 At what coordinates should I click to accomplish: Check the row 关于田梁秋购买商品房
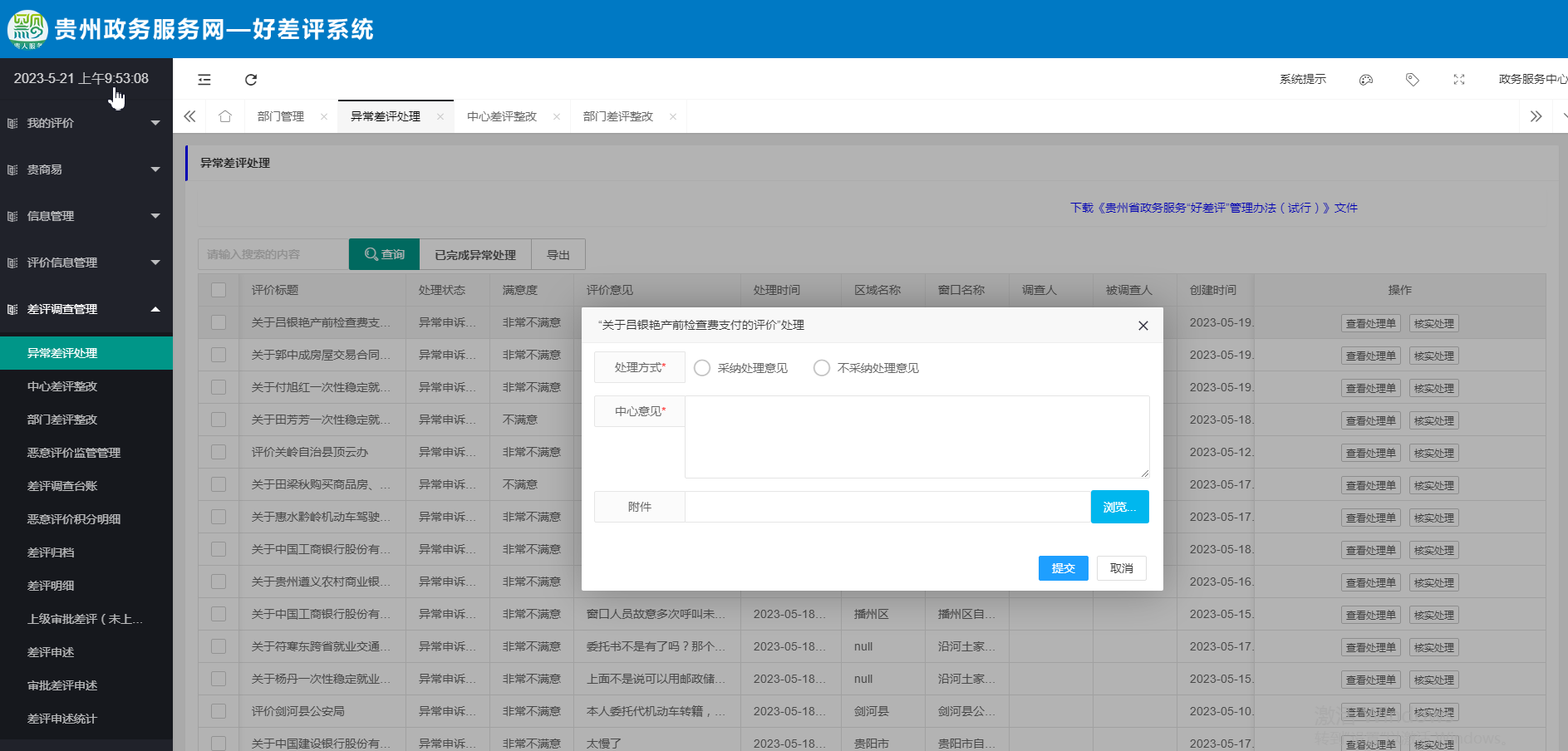[219, 484]
